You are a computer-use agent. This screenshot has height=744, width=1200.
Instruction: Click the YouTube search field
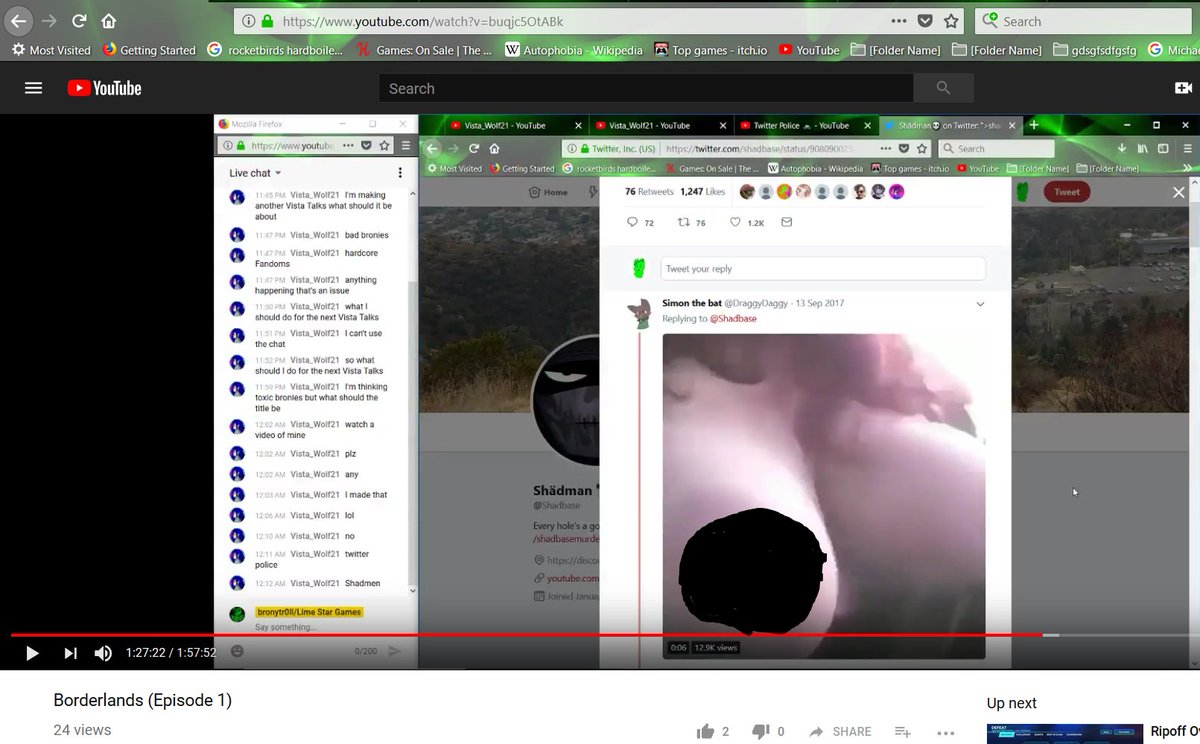click(645, 88)
